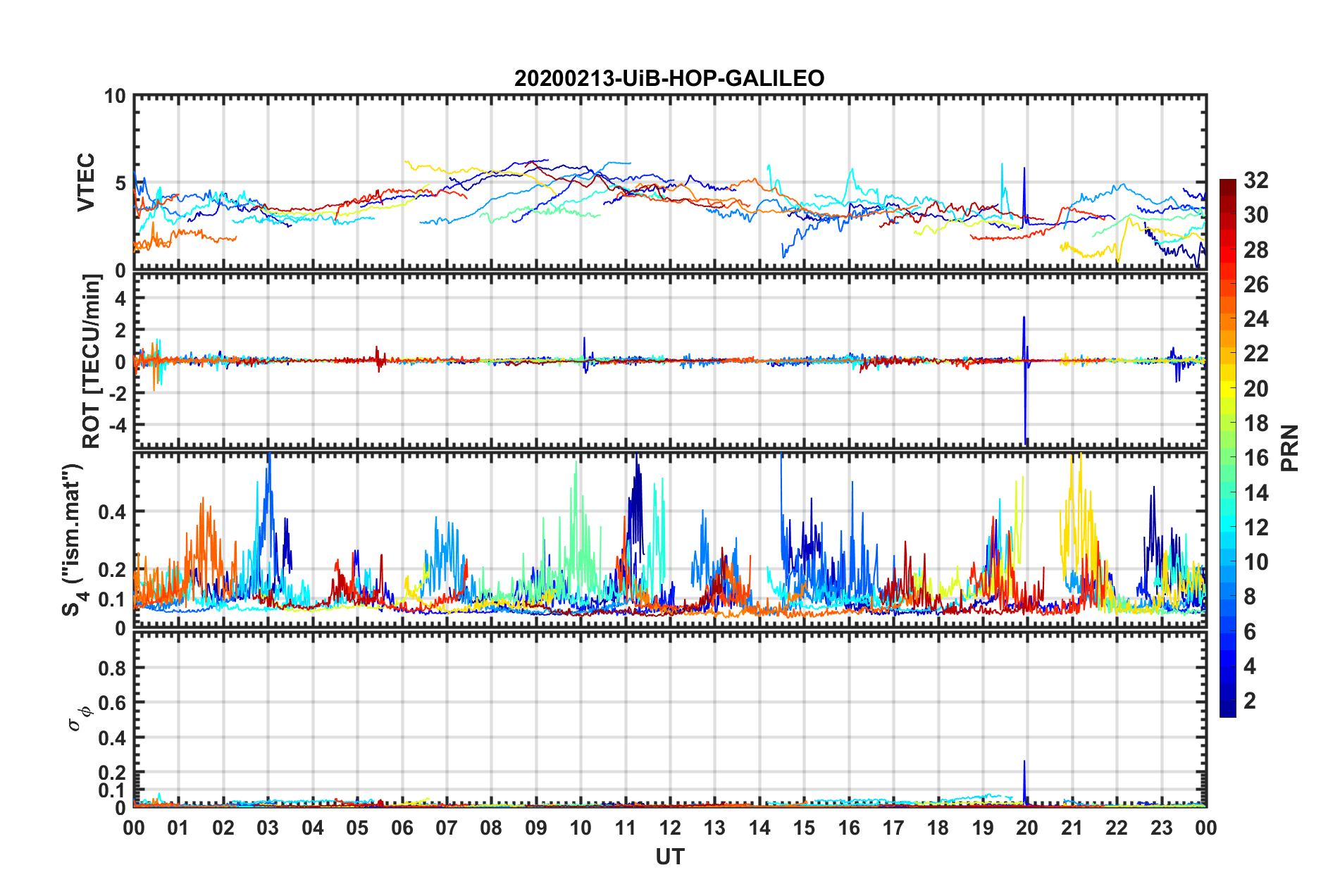Viewport: 1340px width, 896px height.
Task: Click UT axis tick label 11
Action: (626, 828)
